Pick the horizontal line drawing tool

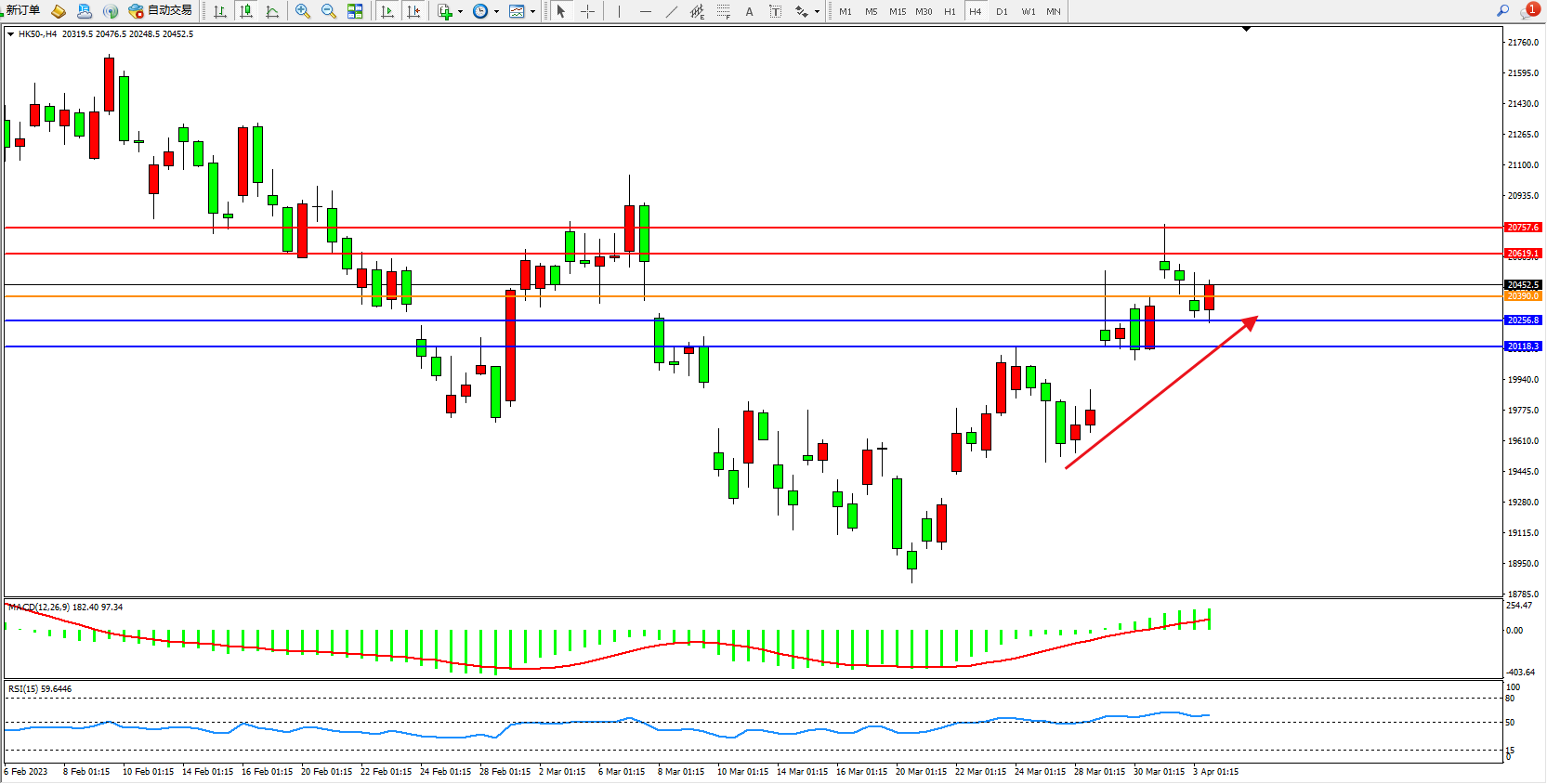coord(645,11)
